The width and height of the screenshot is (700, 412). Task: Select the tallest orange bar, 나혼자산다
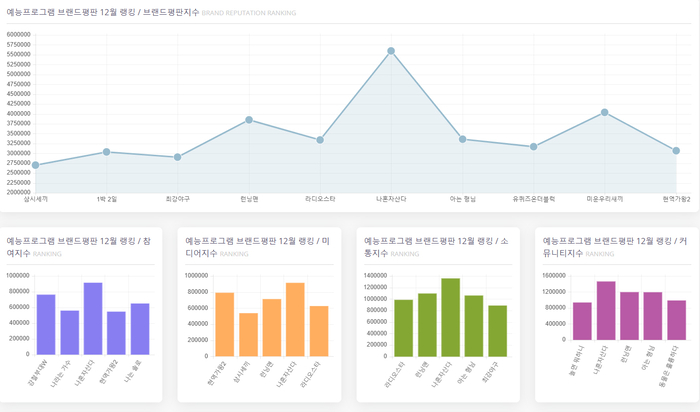point(295,320)
